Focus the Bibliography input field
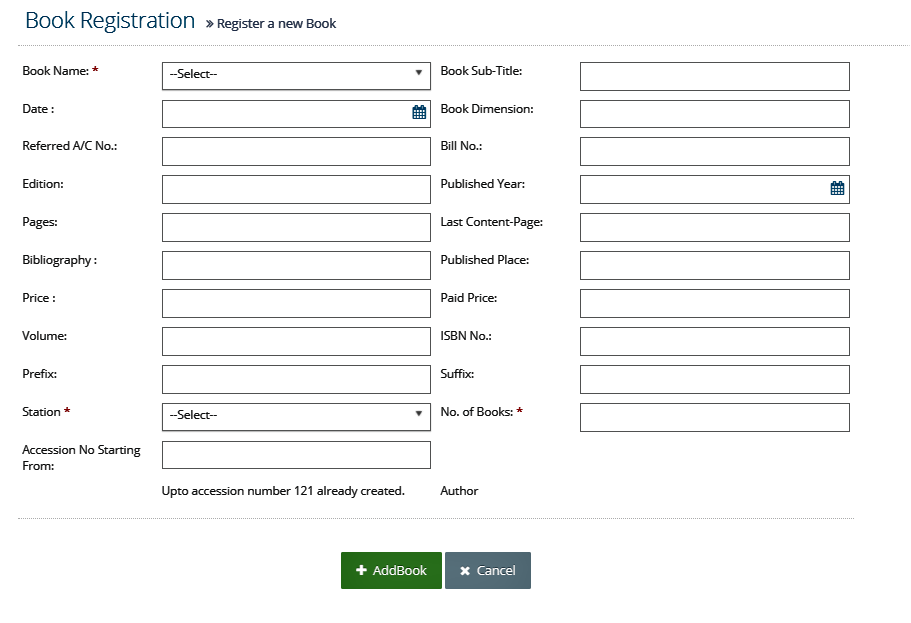This screenshot has width=911, height=623. click(296, 266)
